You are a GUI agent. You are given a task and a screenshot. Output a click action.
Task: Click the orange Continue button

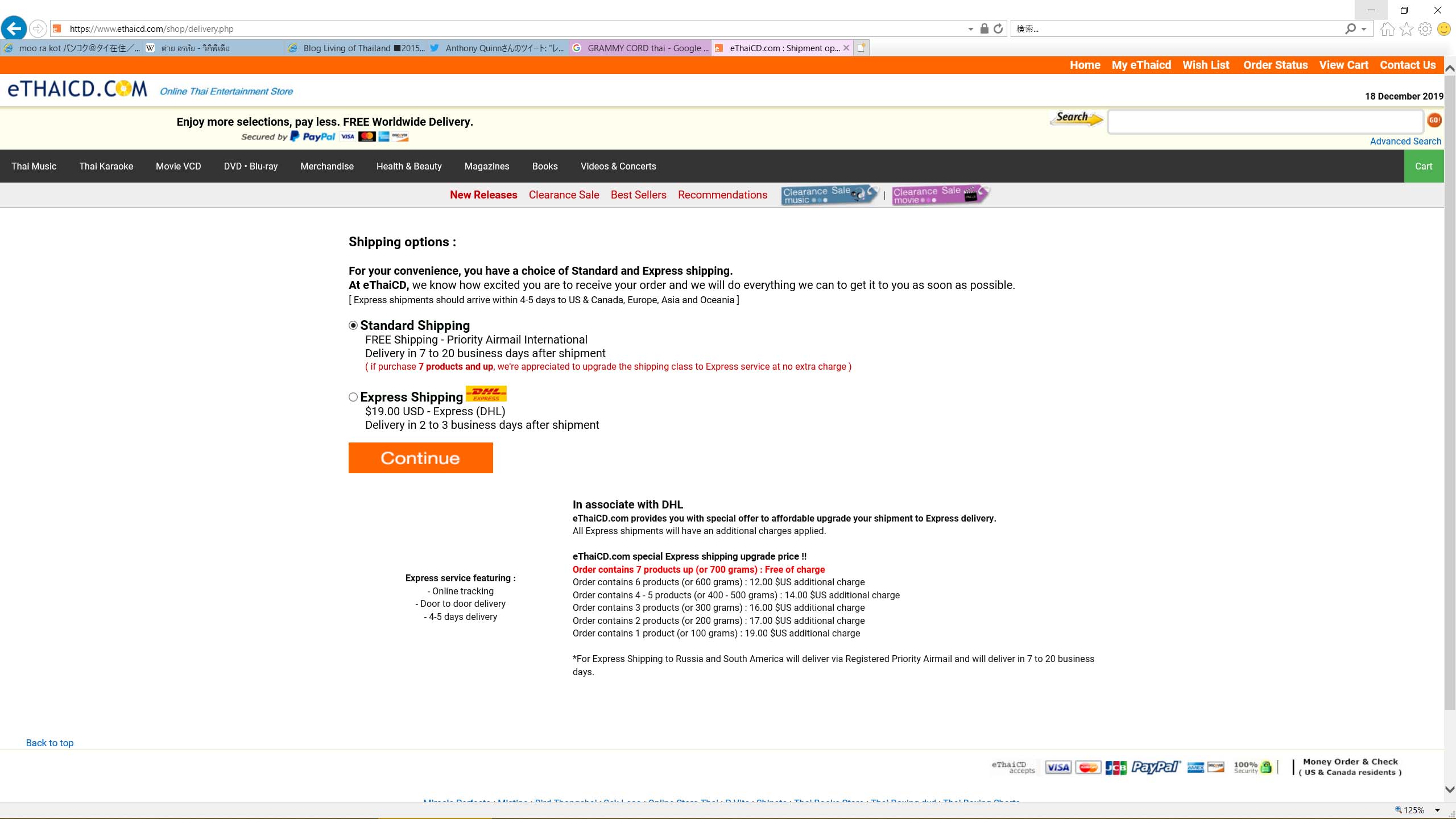tap(421, 458)
